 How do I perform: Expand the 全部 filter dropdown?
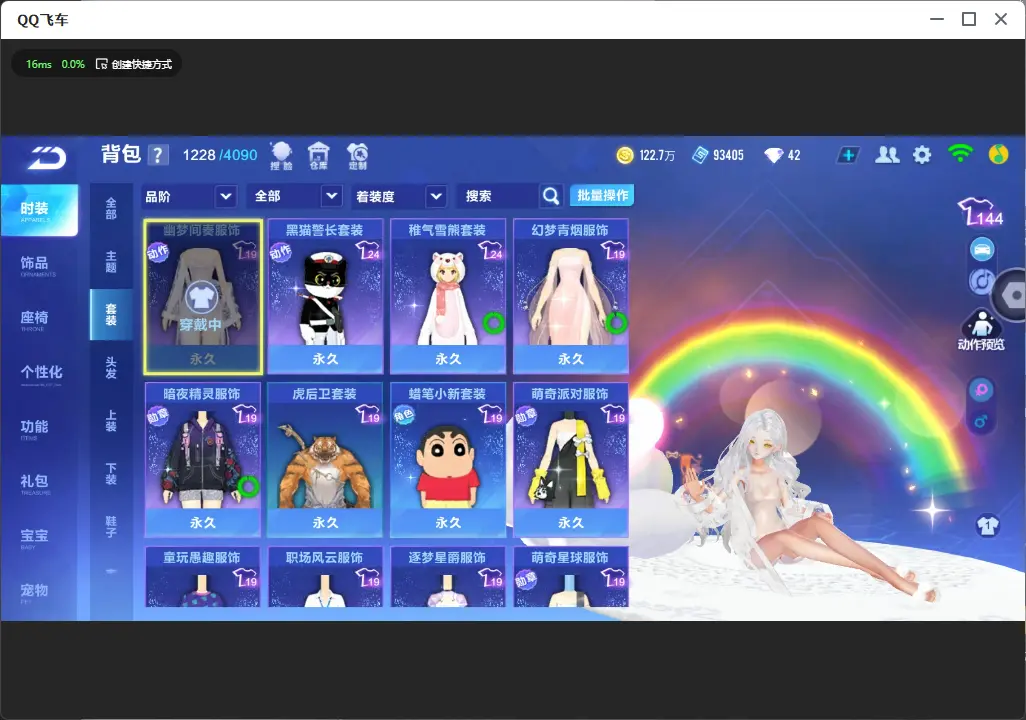coord(296,196)
